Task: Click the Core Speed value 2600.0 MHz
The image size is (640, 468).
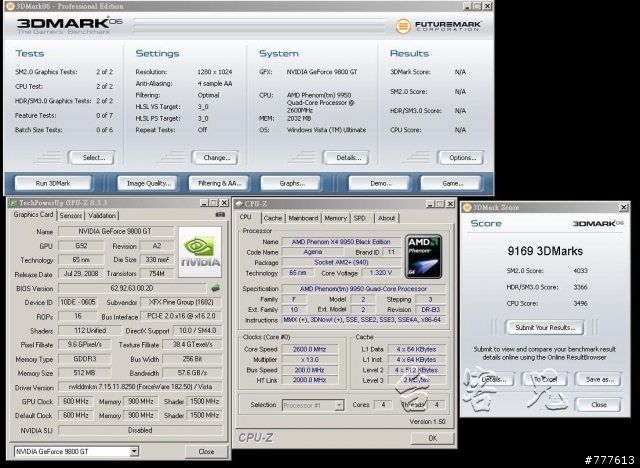Action: click(309, 349)
